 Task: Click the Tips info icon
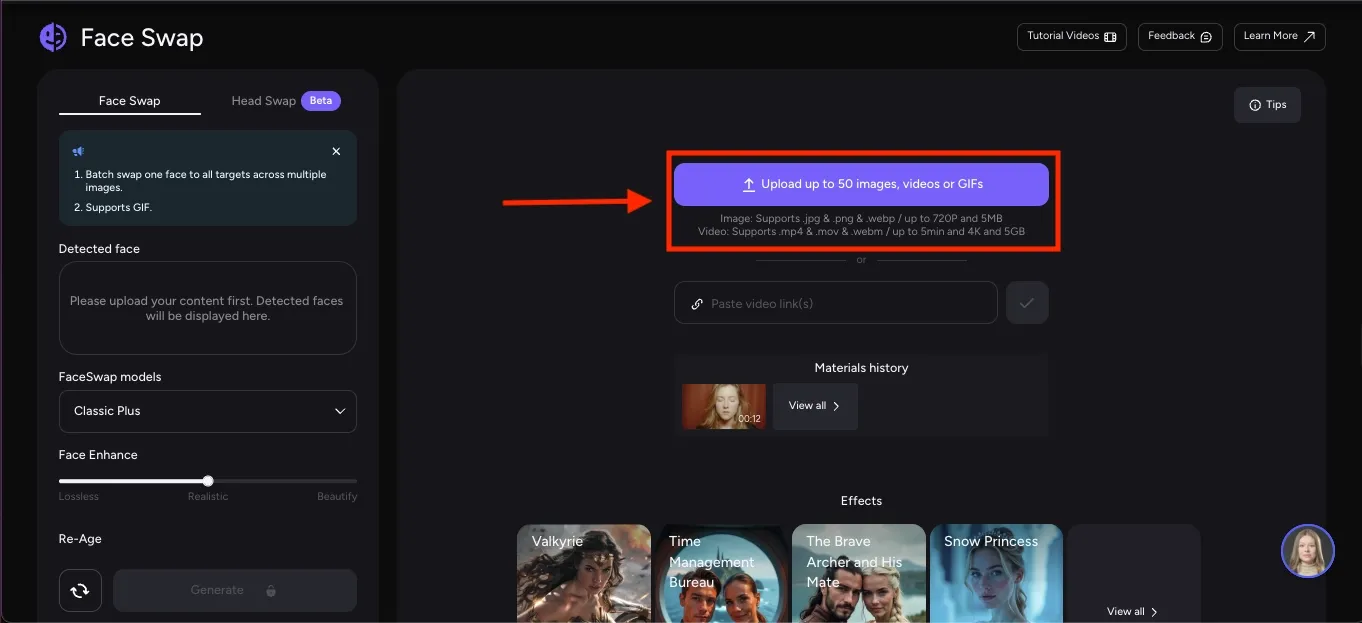1255,105
